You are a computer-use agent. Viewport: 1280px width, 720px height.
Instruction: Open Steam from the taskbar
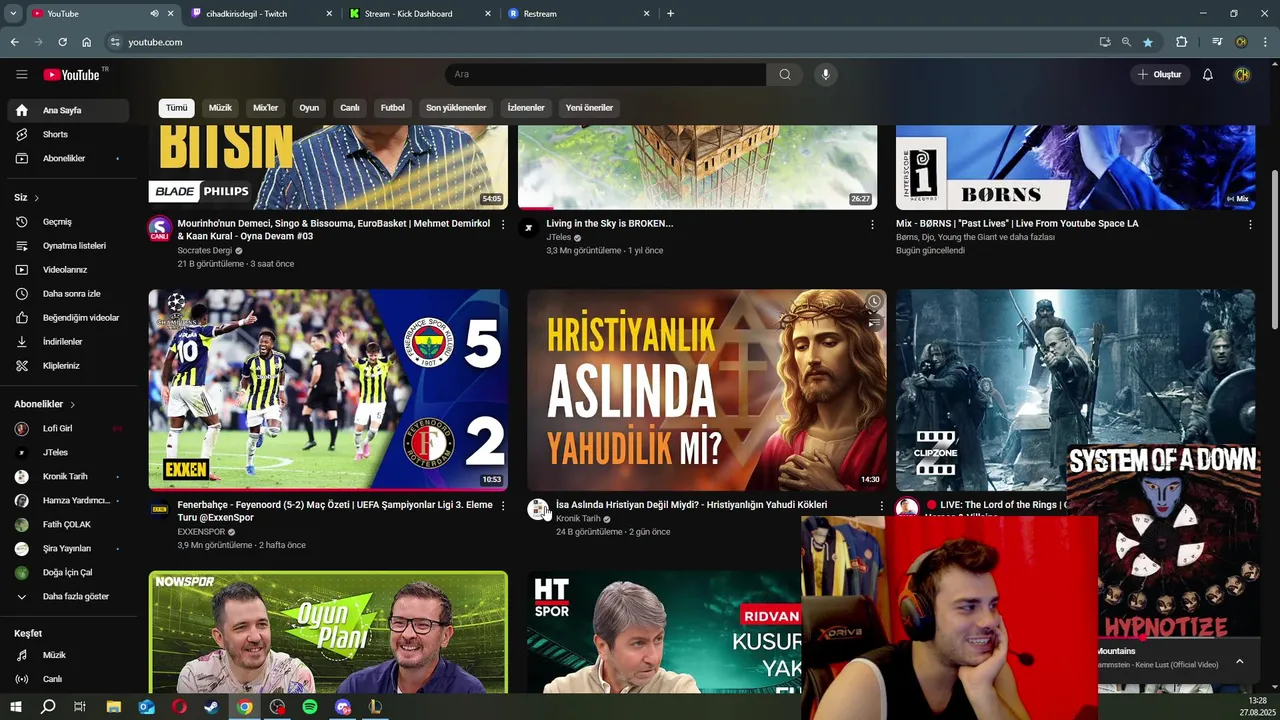click(x=211, y=707)
